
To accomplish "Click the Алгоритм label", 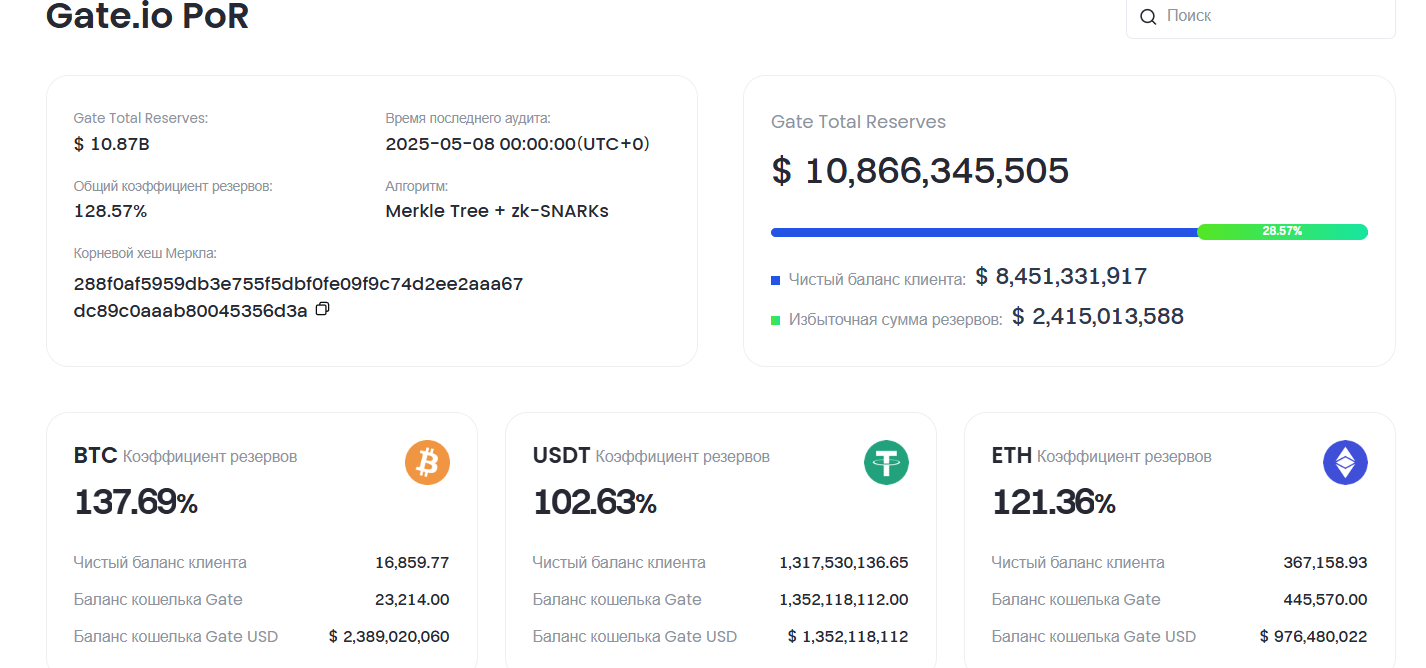I will 417,186.
